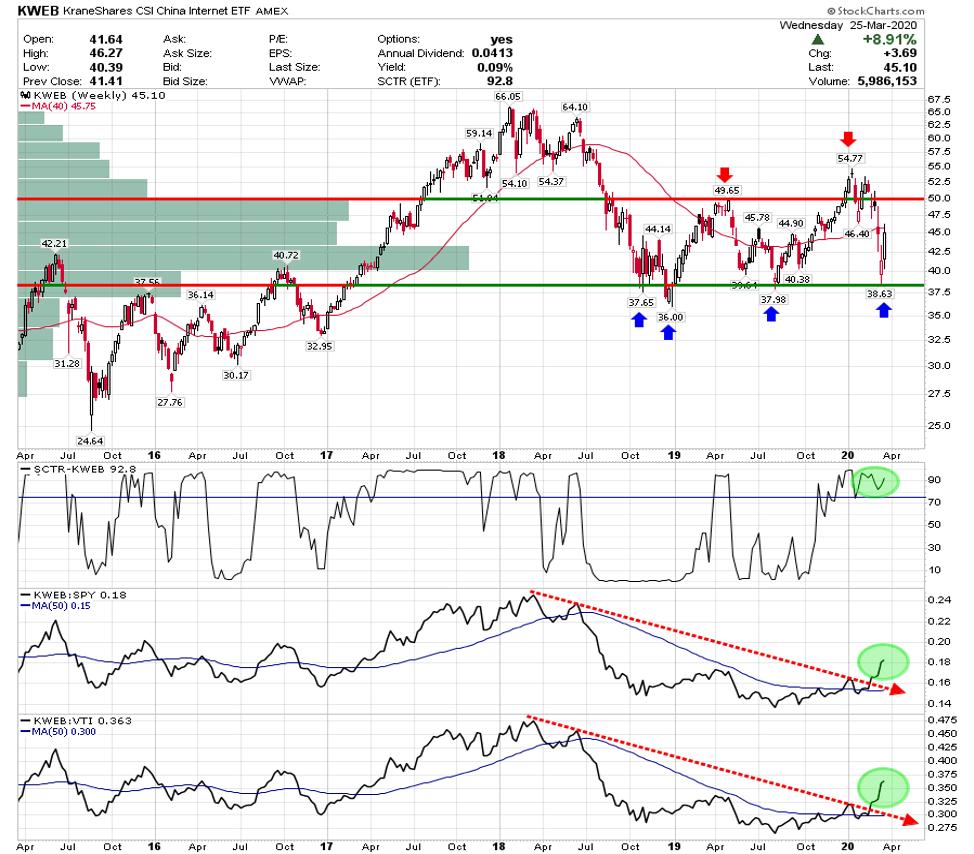Click the blue up arrow below 37.98
This screenshot has height=854, width=974.
pos(771,315)
